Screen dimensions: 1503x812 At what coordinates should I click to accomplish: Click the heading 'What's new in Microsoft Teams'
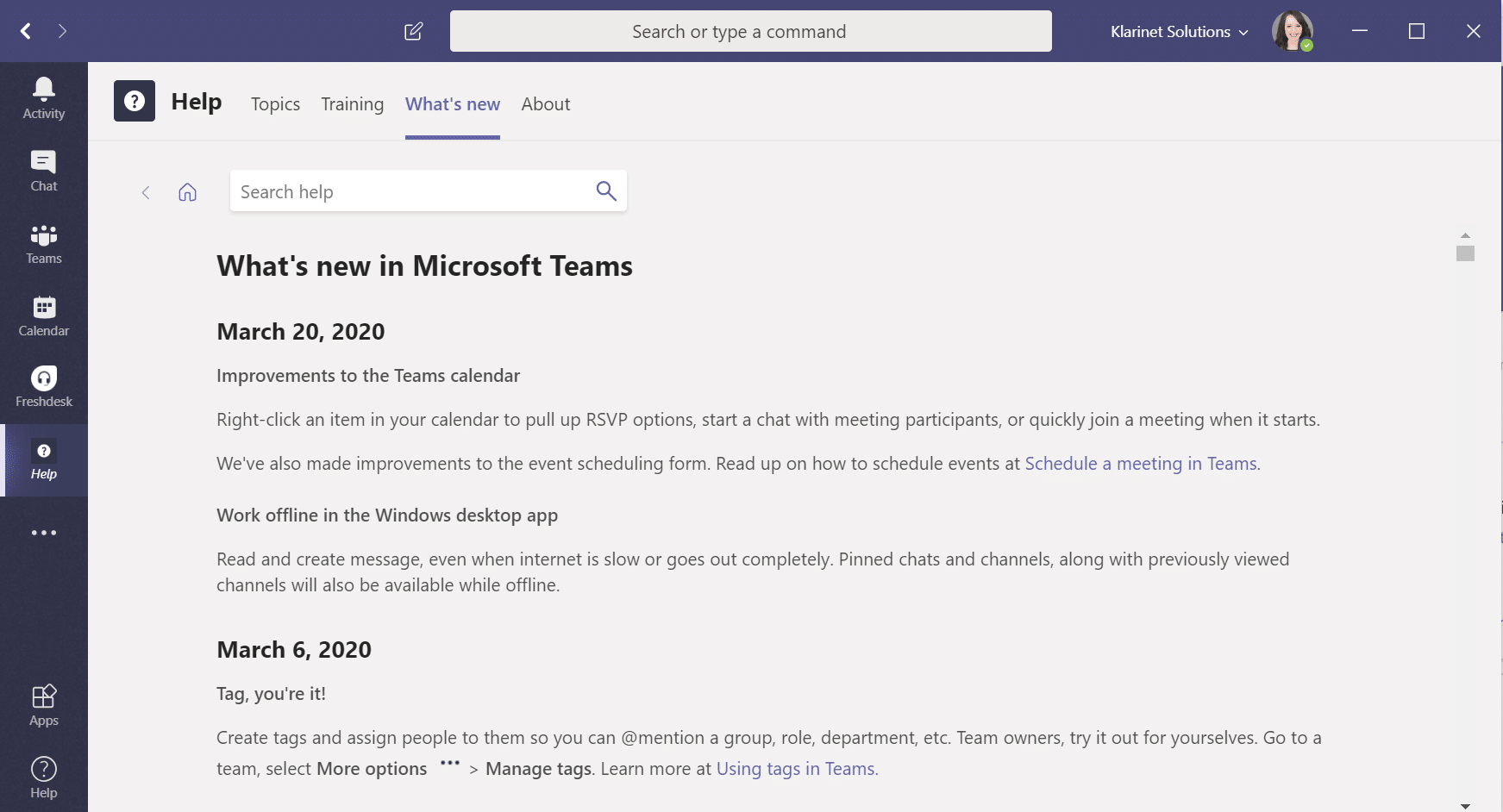[x=424, y=266]
